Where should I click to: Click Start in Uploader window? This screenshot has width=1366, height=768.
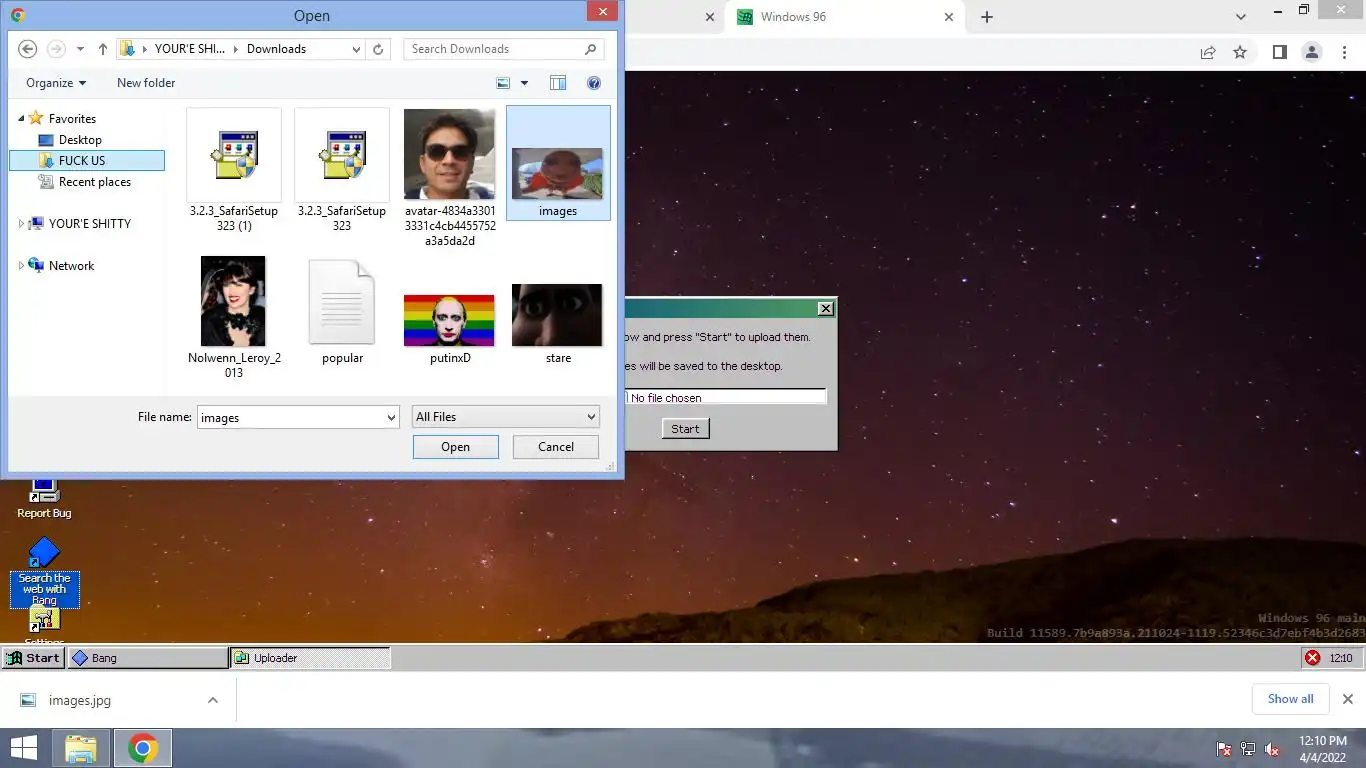[685, 429]
